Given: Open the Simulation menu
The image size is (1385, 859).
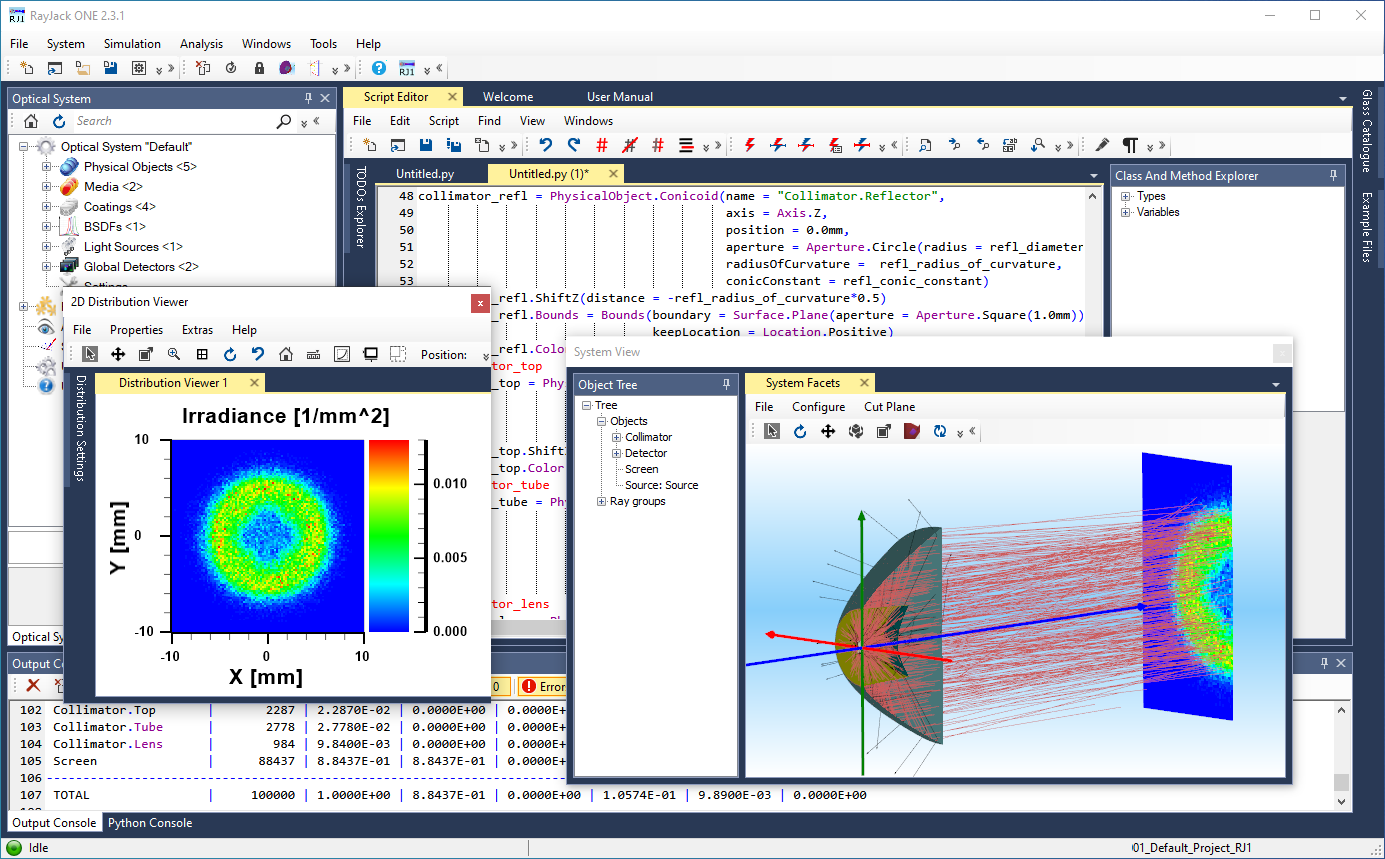Looking at the screenshot, I should click(132, 44).
